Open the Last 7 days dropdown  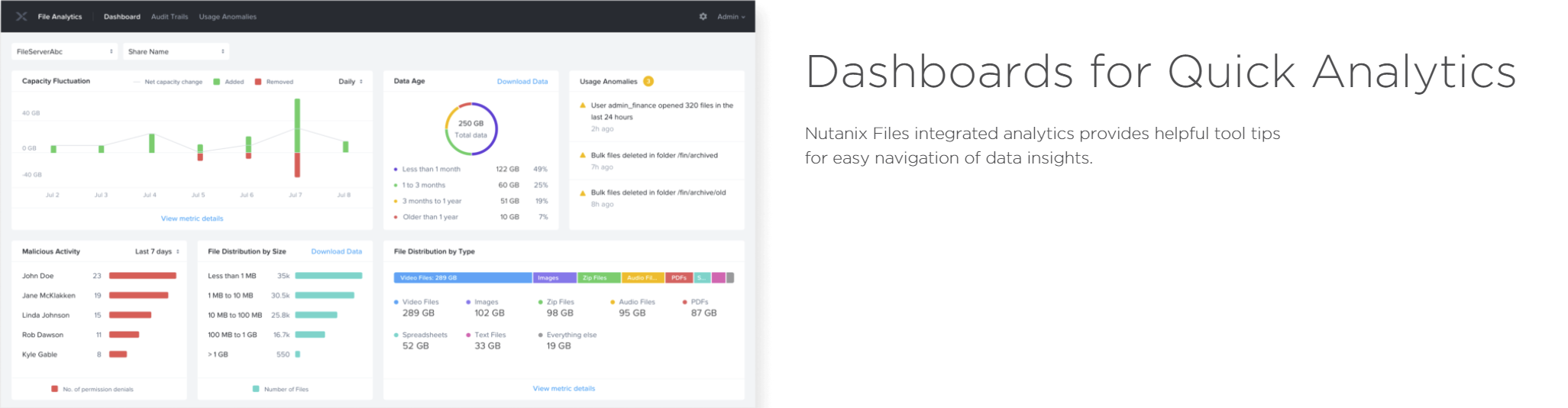click(157, 251)
